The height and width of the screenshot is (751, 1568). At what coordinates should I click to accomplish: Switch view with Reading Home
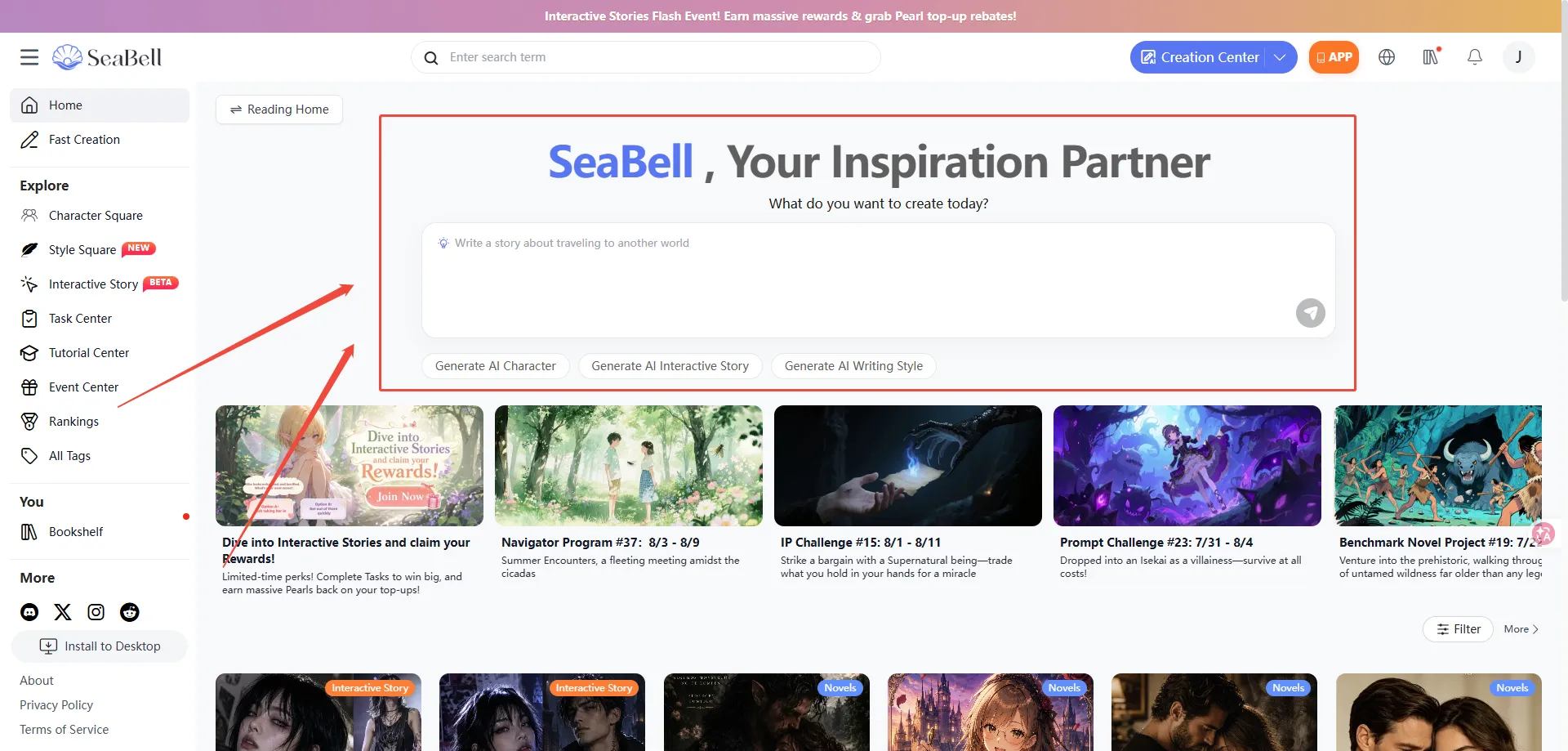(x=279, y=110)
